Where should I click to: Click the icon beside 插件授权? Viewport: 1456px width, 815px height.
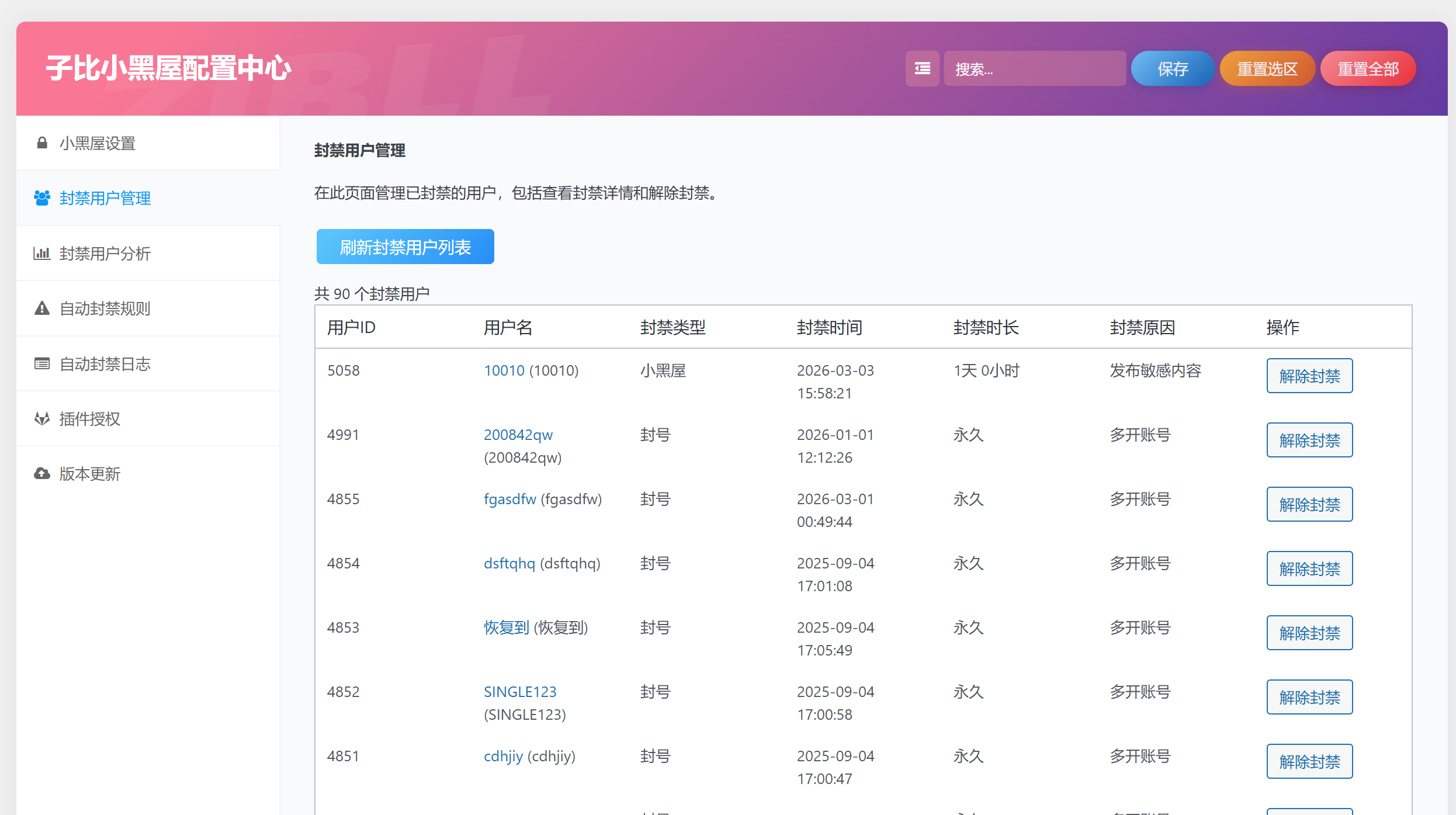pos(42,419)
